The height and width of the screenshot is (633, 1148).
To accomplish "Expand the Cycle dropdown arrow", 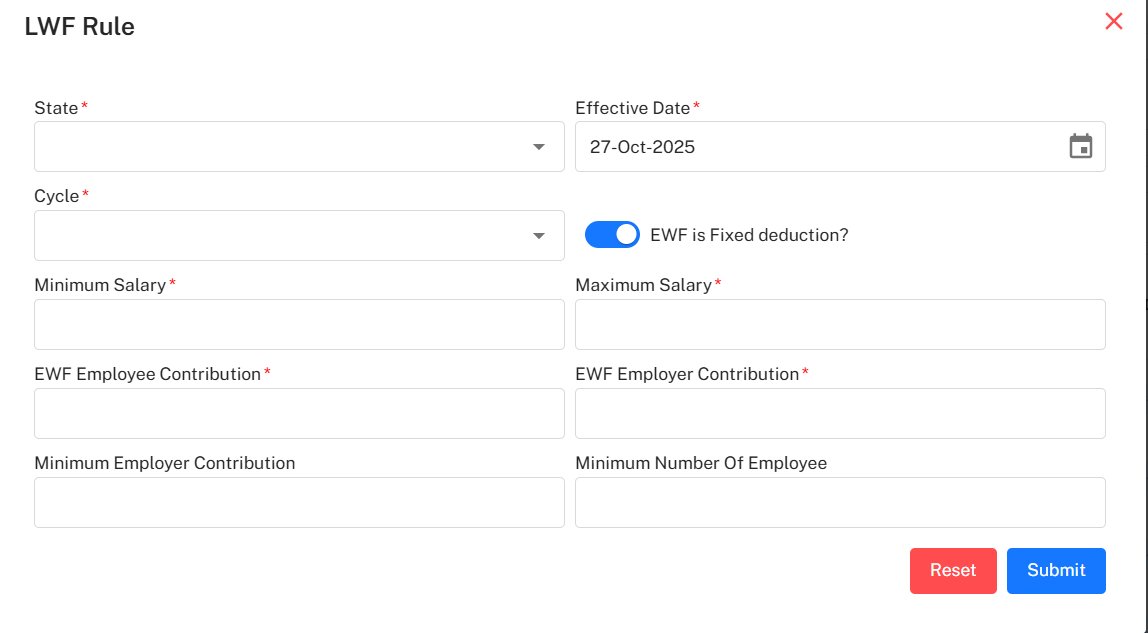I will [x=539, y=236].
